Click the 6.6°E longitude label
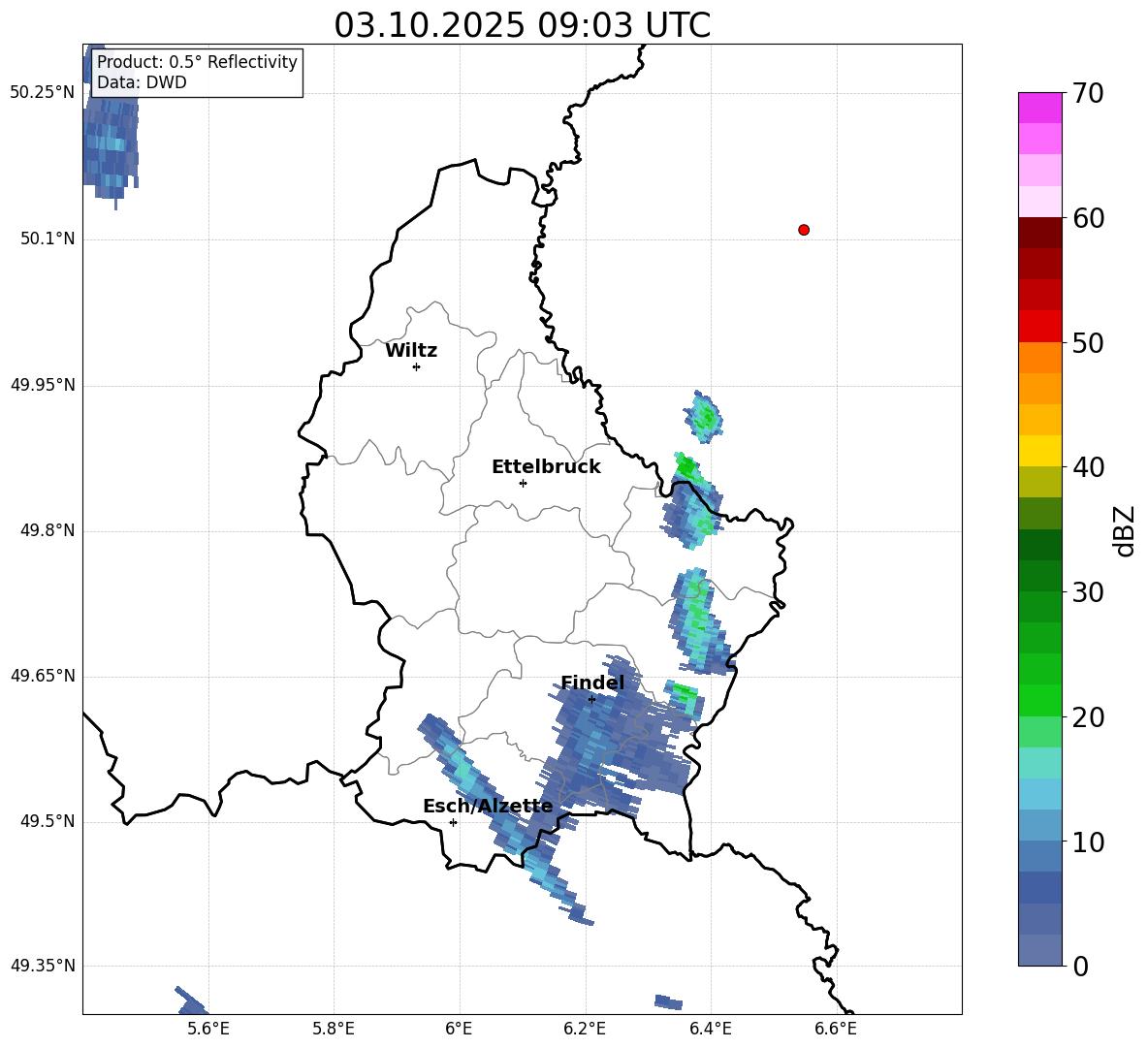The width and height of the screenshot is (1148, 1048). tap(836, 1029)
